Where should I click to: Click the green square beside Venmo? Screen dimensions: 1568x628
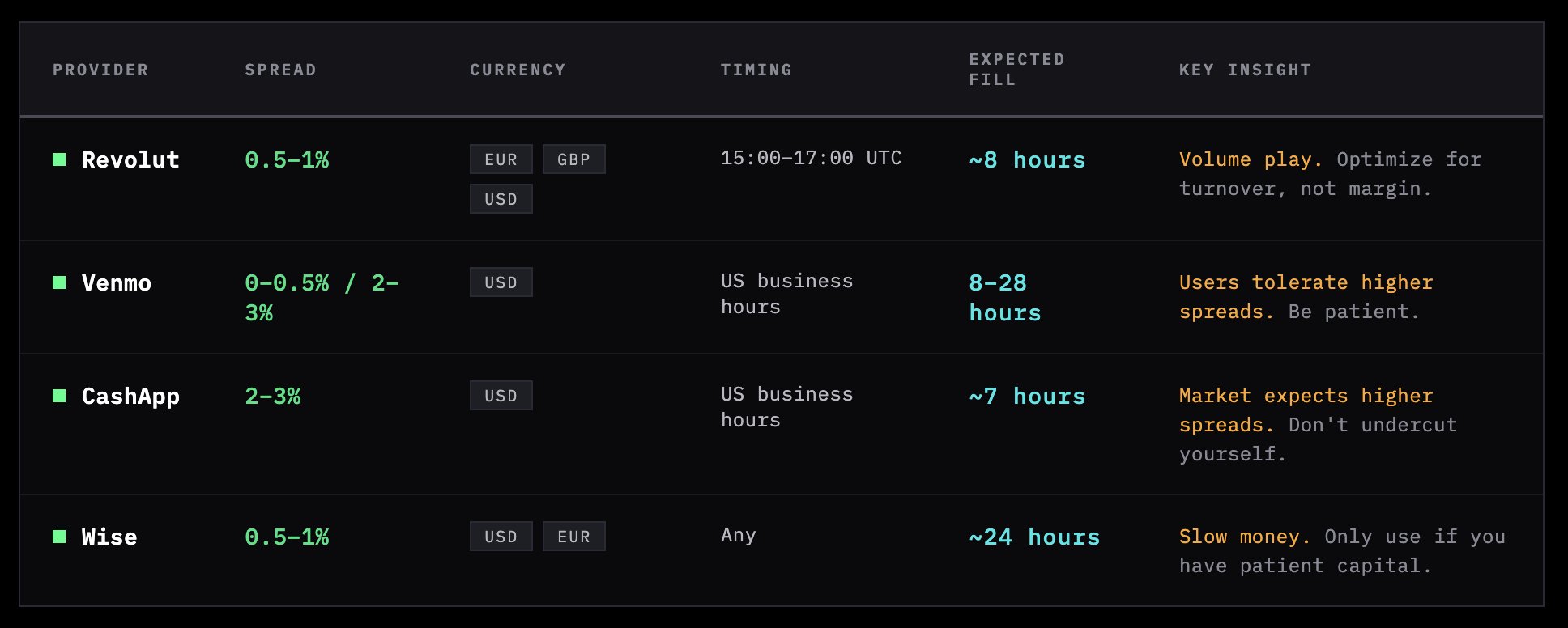59,282
